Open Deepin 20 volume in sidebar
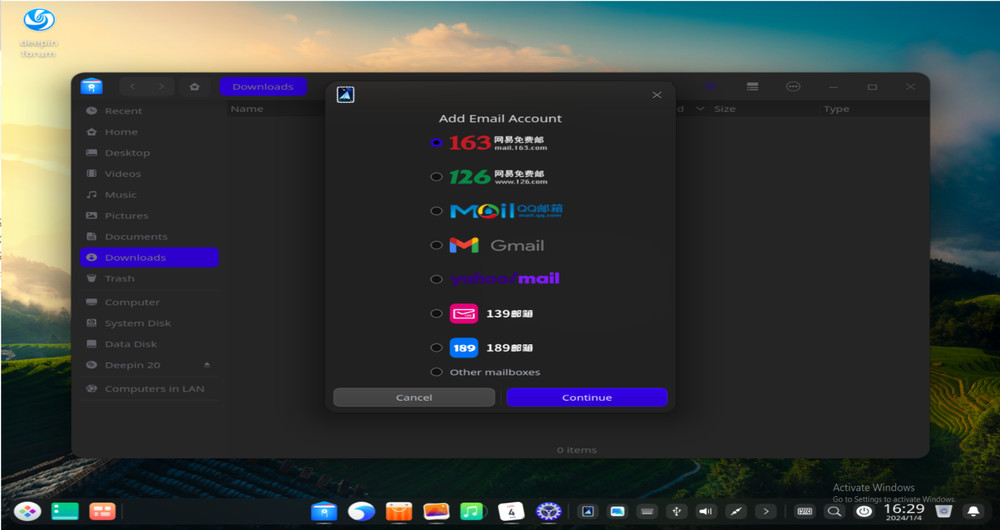 tap(149, 365)
